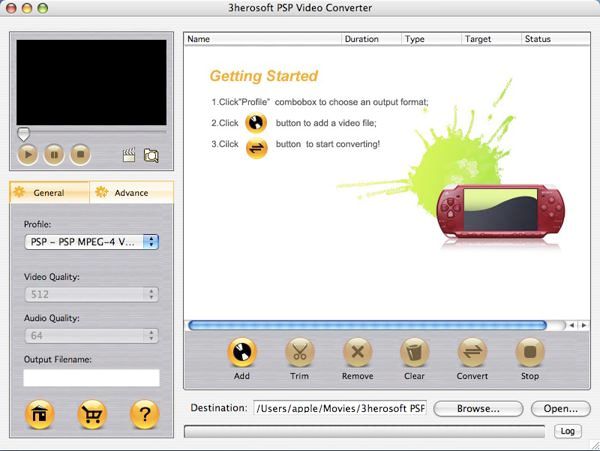The height and width of the screenshot is (451, 600).
Task: Click the conversion progress bar at bottom
Action: click(x=364, y=431)
